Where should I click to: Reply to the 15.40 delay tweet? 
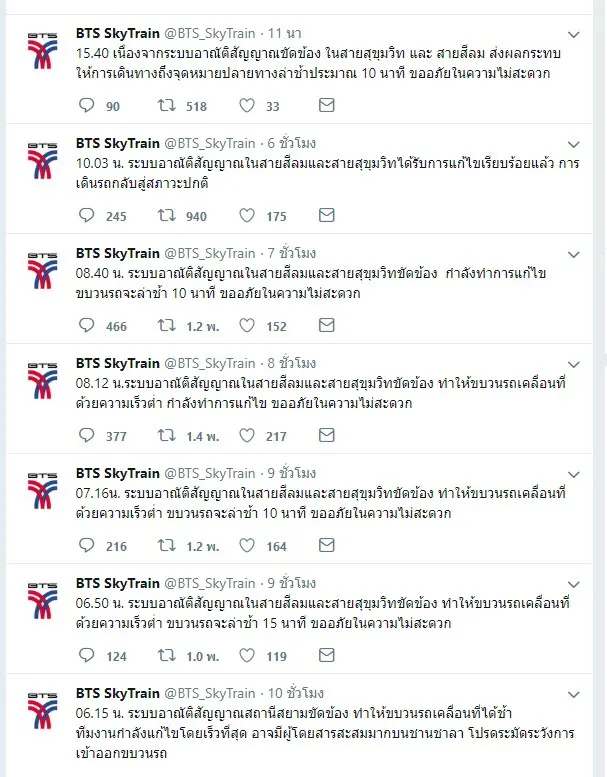[86, 106]
